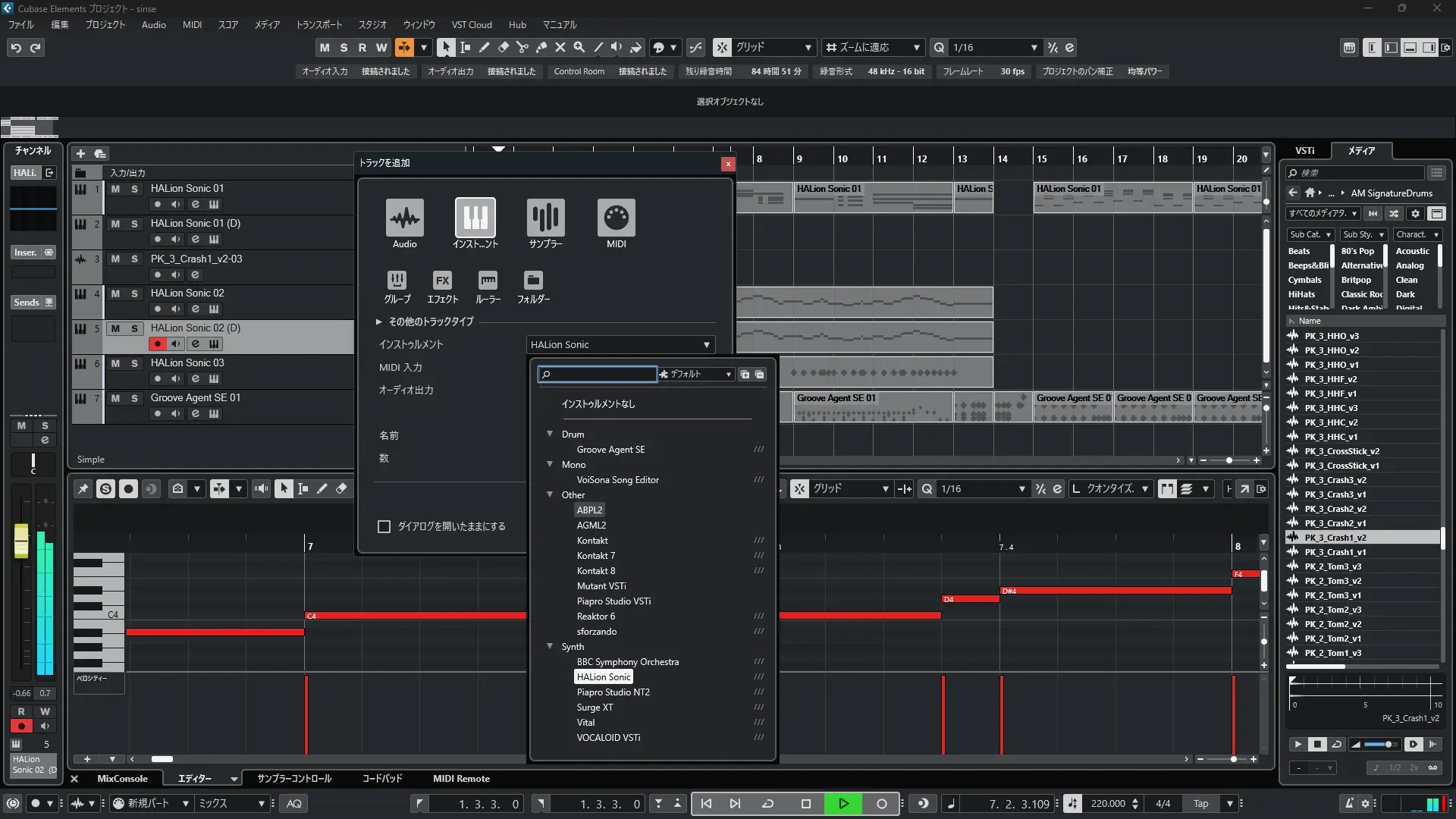The height and width of the screenshot is (819, 1456).
Task: Mute the HALion Sonic 03 track
Action: pos(115,363)
